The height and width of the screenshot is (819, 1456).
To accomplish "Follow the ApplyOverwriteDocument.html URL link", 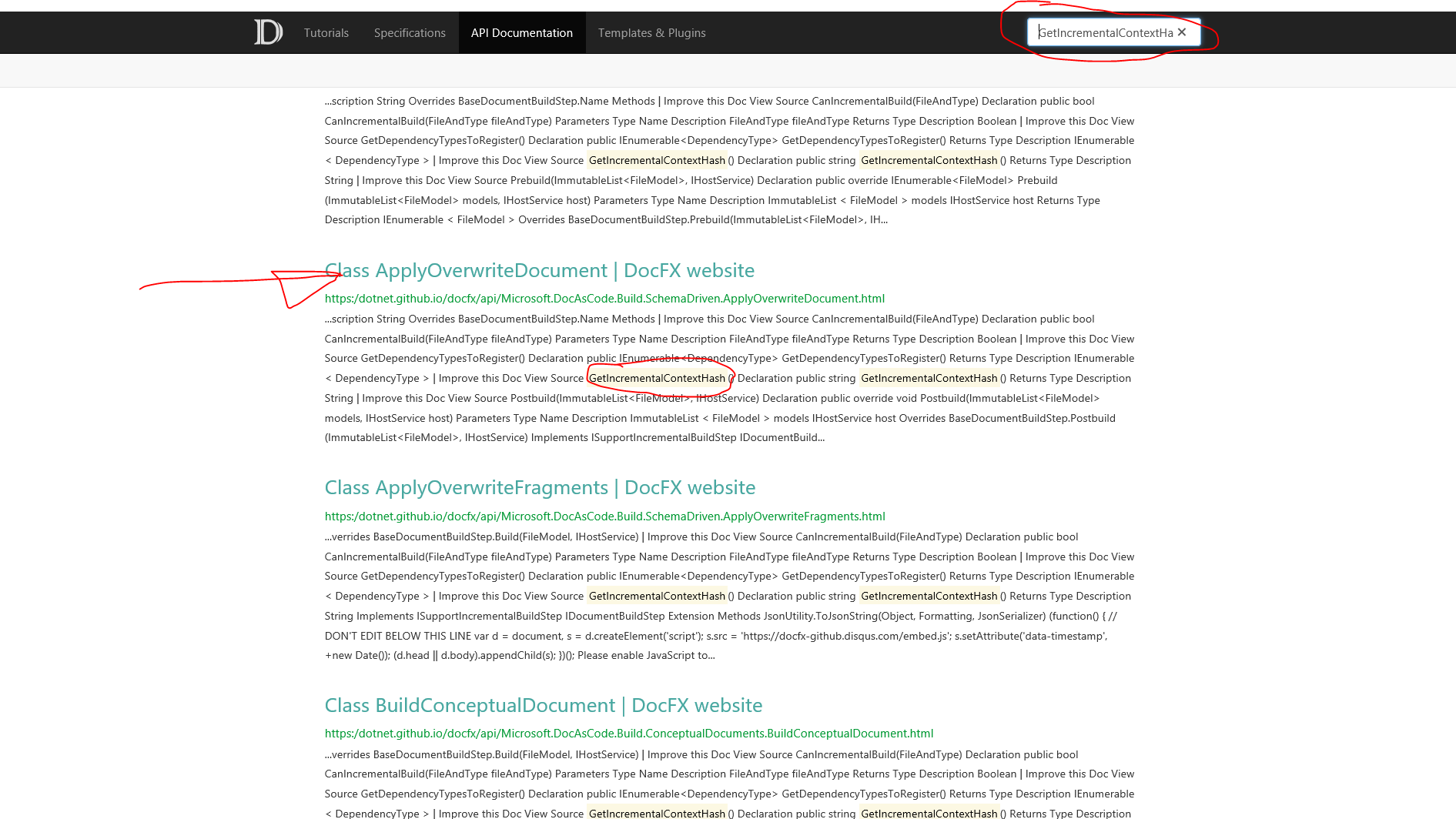I will [604, 299].
